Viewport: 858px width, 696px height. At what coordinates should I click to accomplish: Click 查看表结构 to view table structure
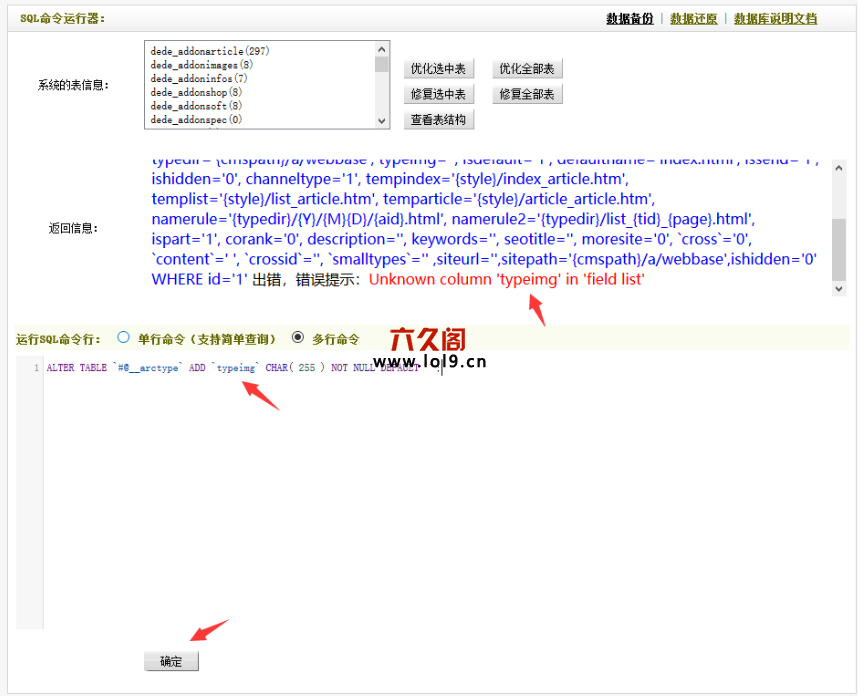click(x=438, y=120)
